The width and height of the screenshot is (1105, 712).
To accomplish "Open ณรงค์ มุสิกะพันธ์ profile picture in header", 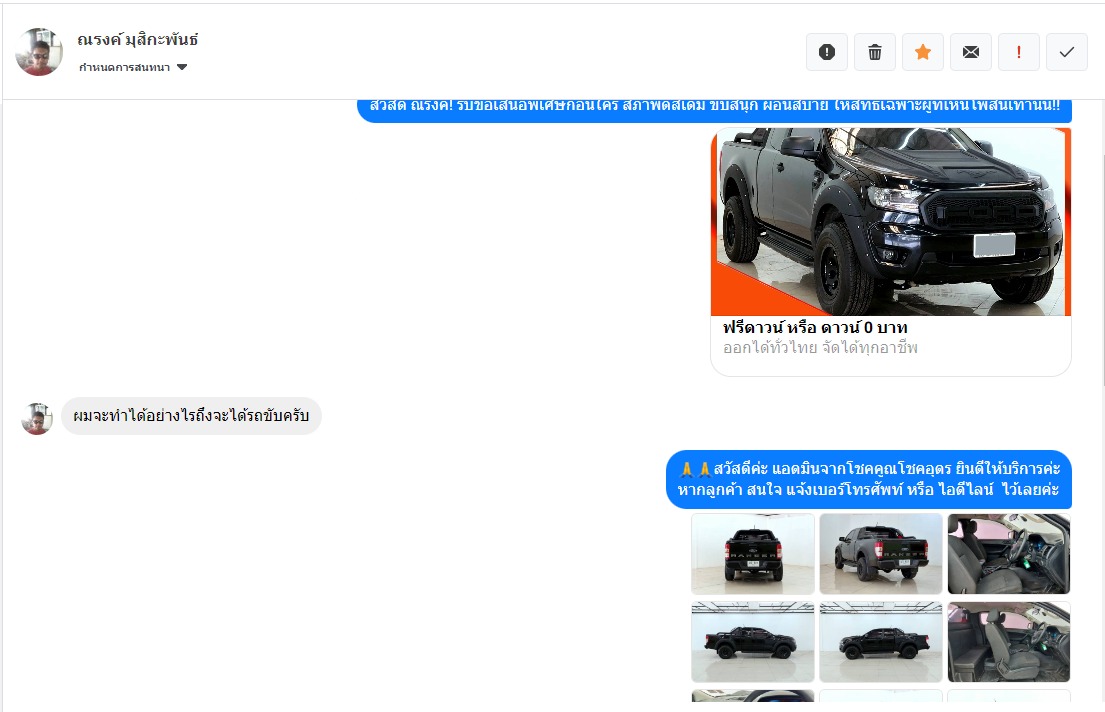I will pyautogui.click(x=39, y=52).
